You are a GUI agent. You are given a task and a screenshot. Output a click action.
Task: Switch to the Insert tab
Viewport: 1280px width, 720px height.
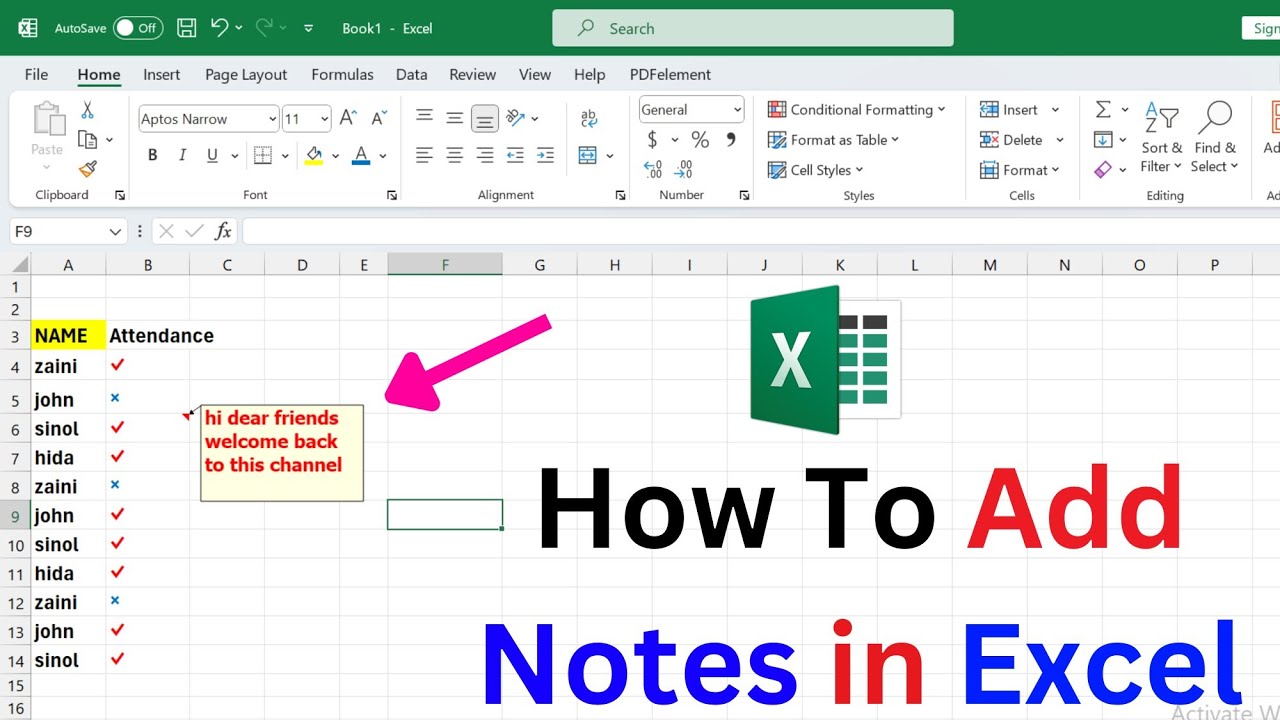pyautogui.click(x=162, y=74)
